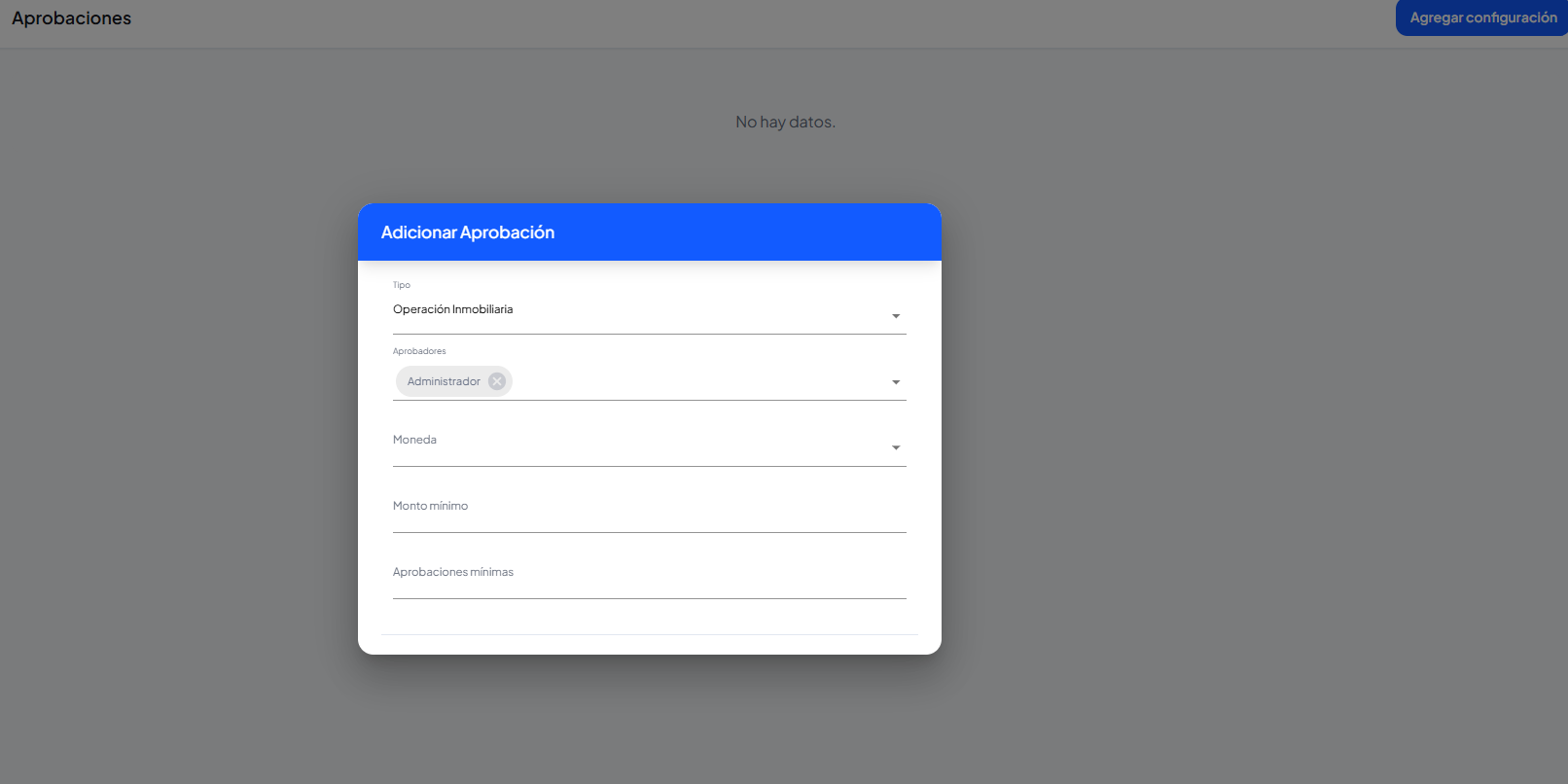1568x784 pixels.
Task: Click the Moneda placeholder text
Action: (x=414, y=440)
